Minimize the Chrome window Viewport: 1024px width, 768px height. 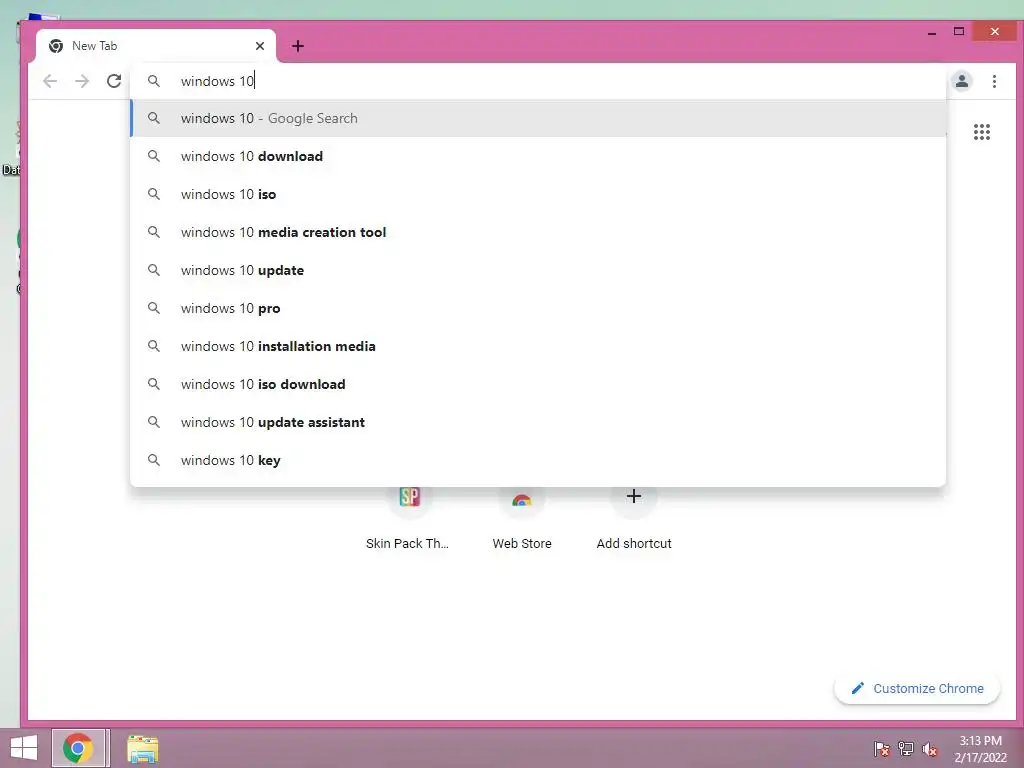pos(932,32)
